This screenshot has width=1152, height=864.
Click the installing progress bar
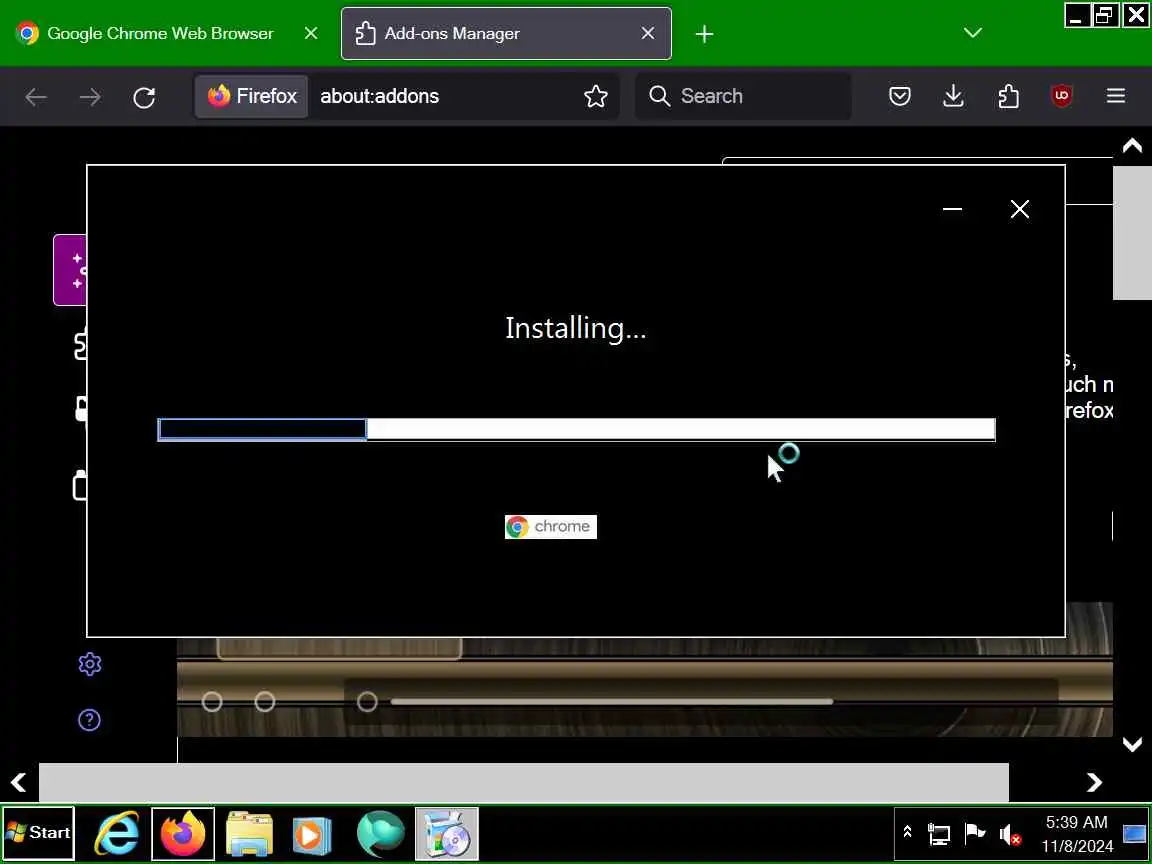coord(577,429)
